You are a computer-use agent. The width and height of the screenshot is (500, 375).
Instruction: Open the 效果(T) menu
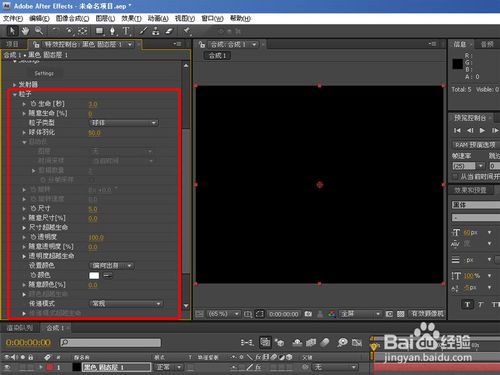[x=131, y=18]
